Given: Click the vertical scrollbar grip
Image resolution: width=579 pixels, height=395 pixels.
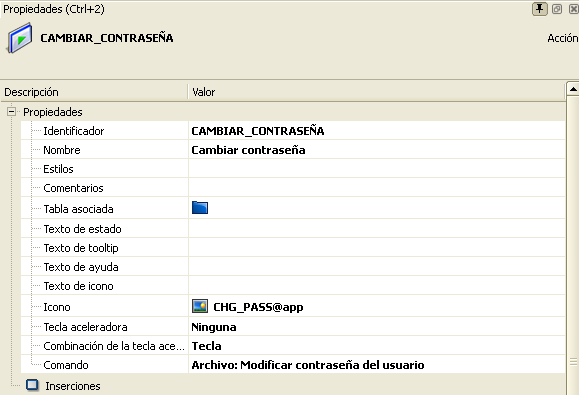Looking at the screenshot, I should (573, 361).
